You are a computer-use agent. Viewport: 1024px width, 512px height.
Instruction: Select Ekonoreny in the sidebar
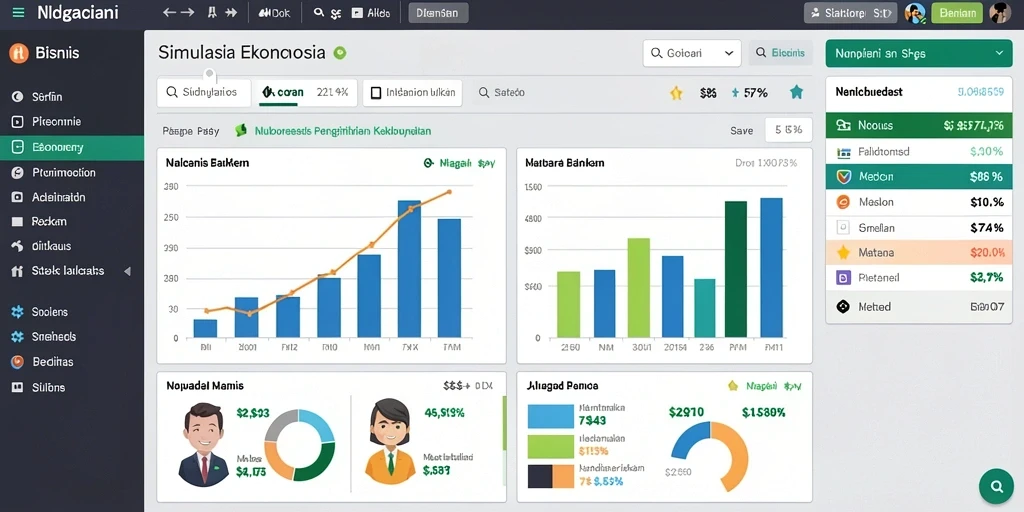point(72,148)
